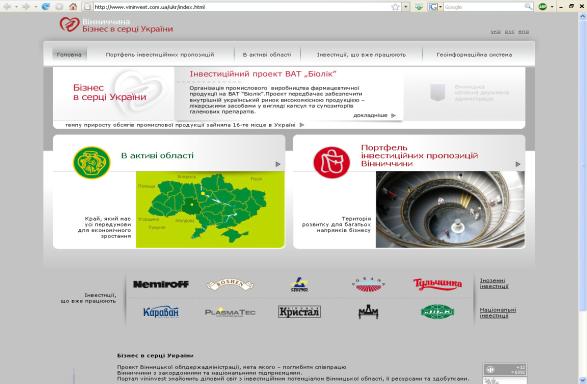Click the blue 'Караван' company logo
587x384 pixels.
tap(161, 312)
